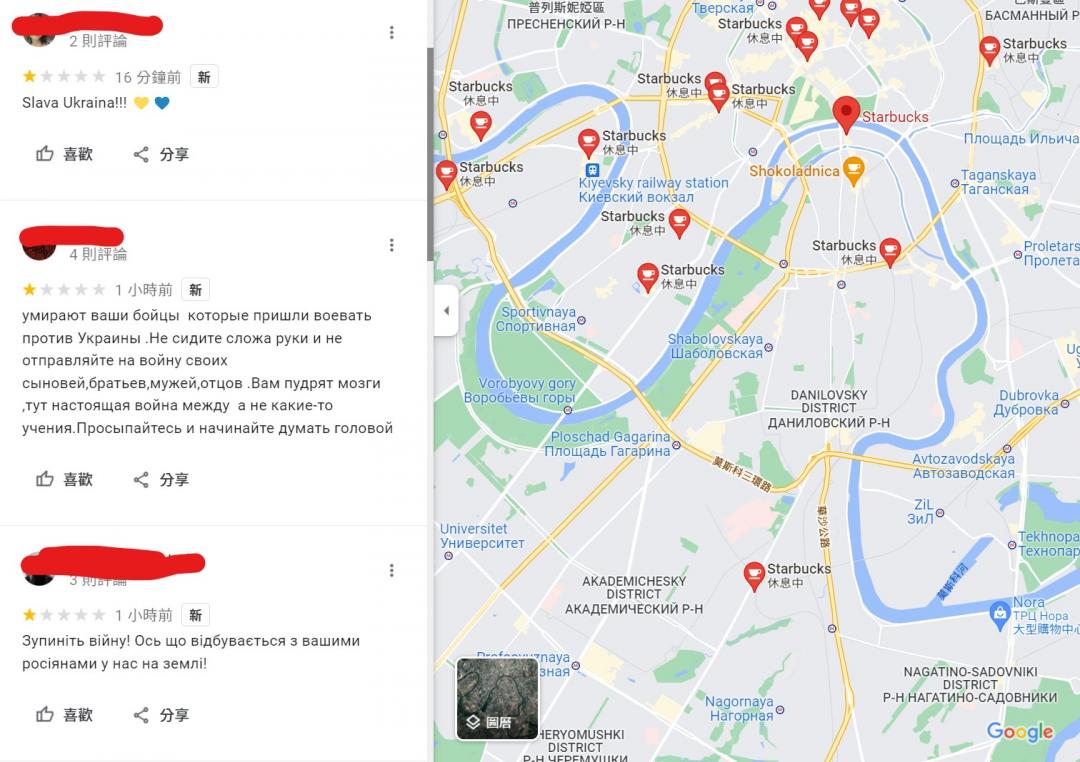
Task: Collapse the side panel with arrow
Action: pos(446,311)
